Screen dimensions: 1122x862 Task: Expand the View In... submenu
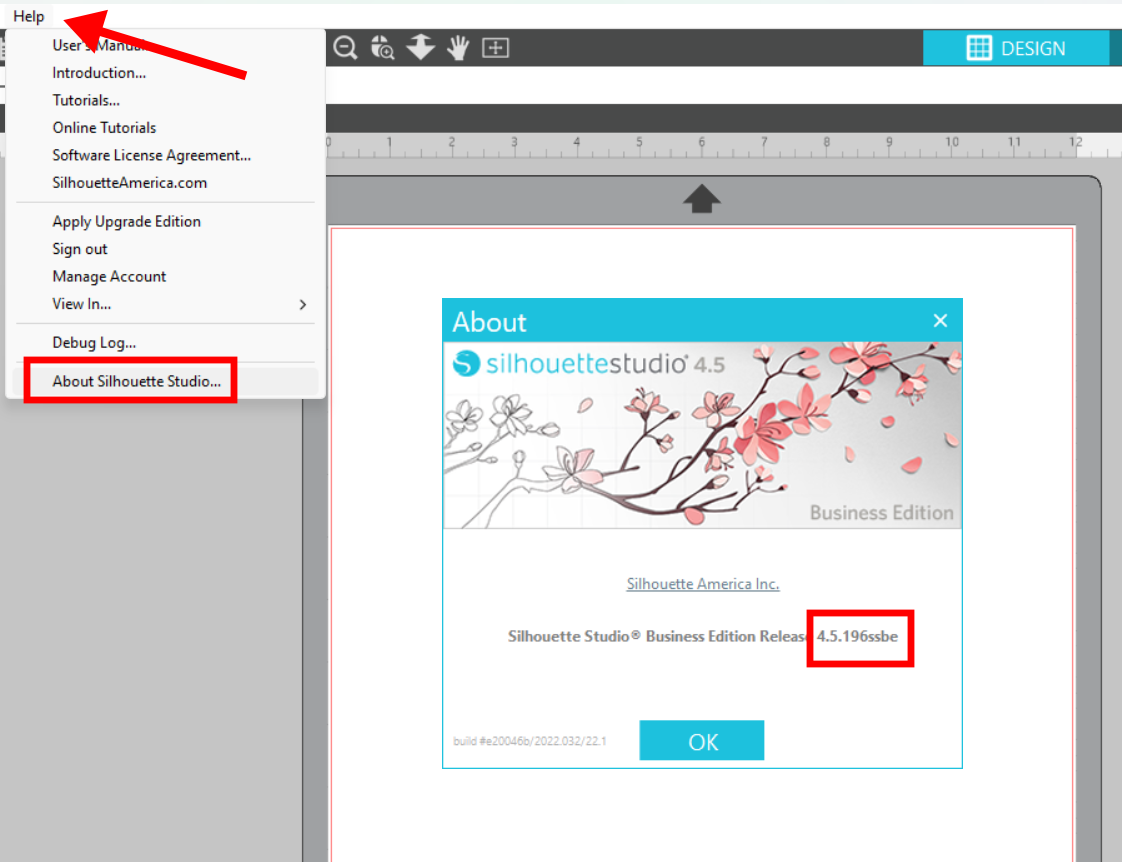coord(165,304)
